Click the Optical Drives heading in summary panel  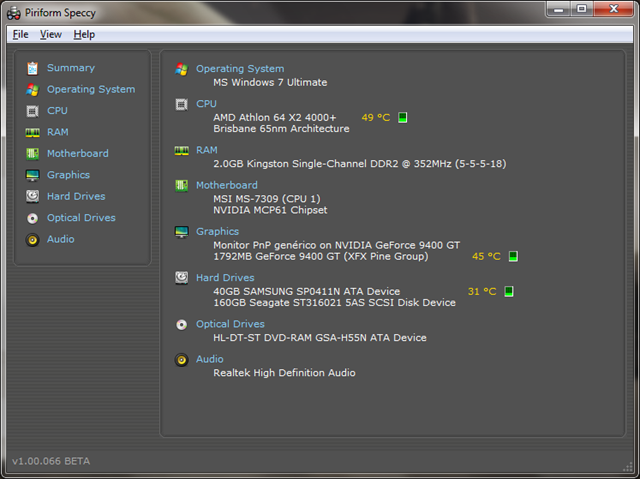230,324
